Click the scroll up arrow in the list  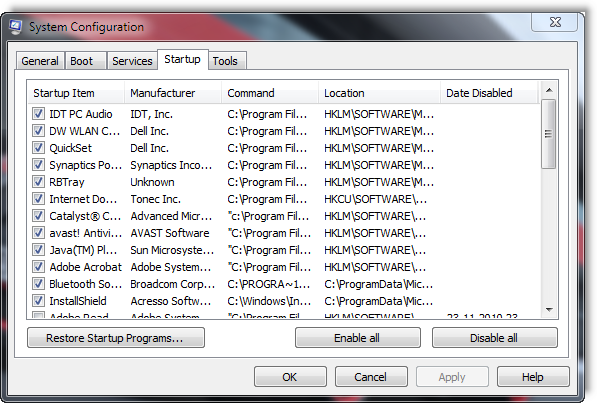click(x=549, y=90)
